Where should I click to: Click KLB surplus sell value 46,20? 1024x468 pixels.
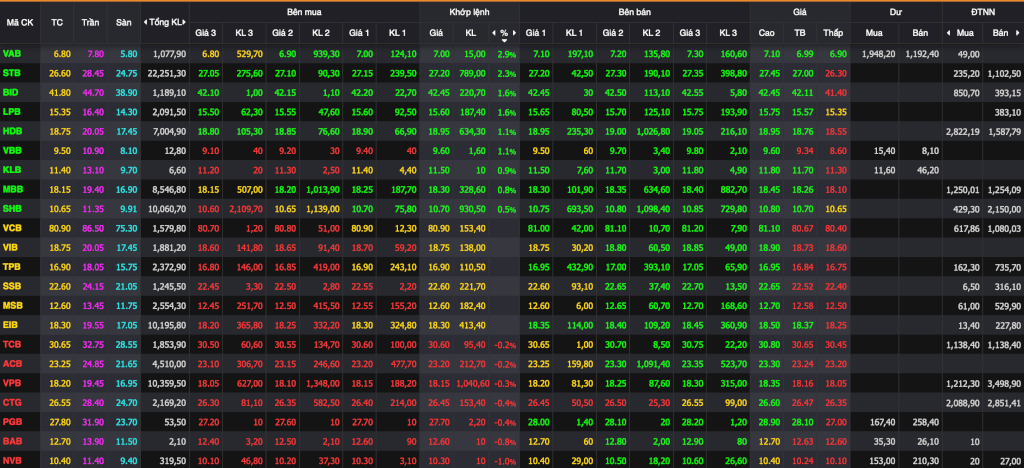point(927,170)
